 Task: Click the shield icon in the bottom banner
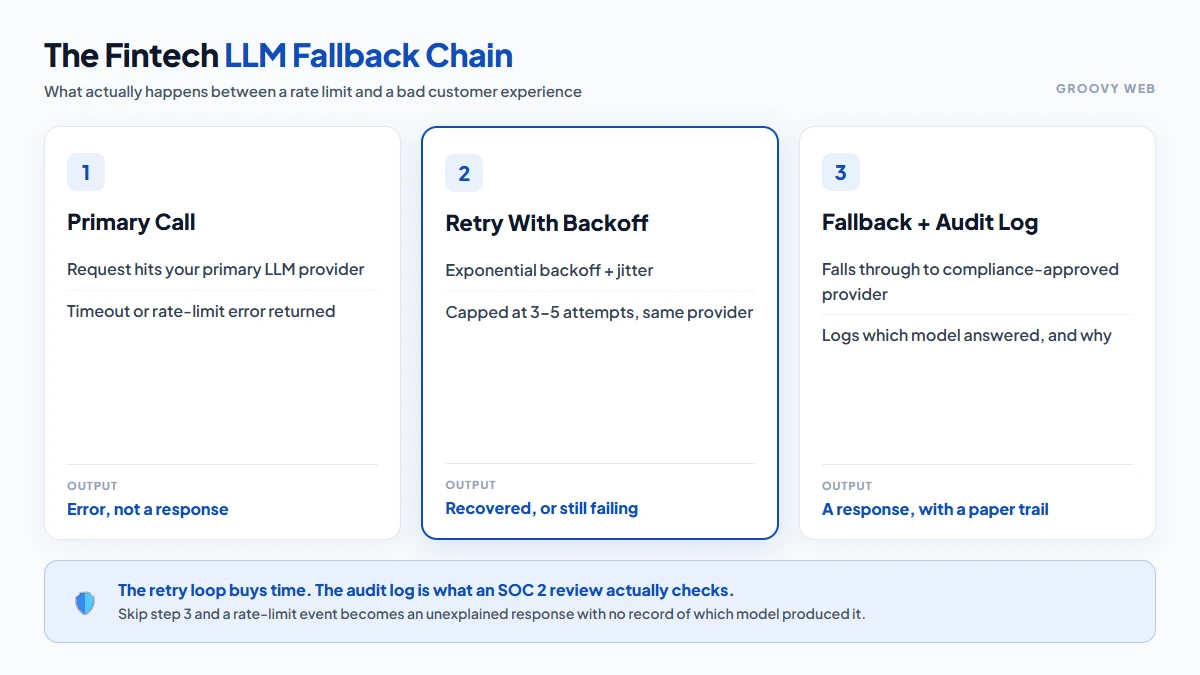point(85,602)
